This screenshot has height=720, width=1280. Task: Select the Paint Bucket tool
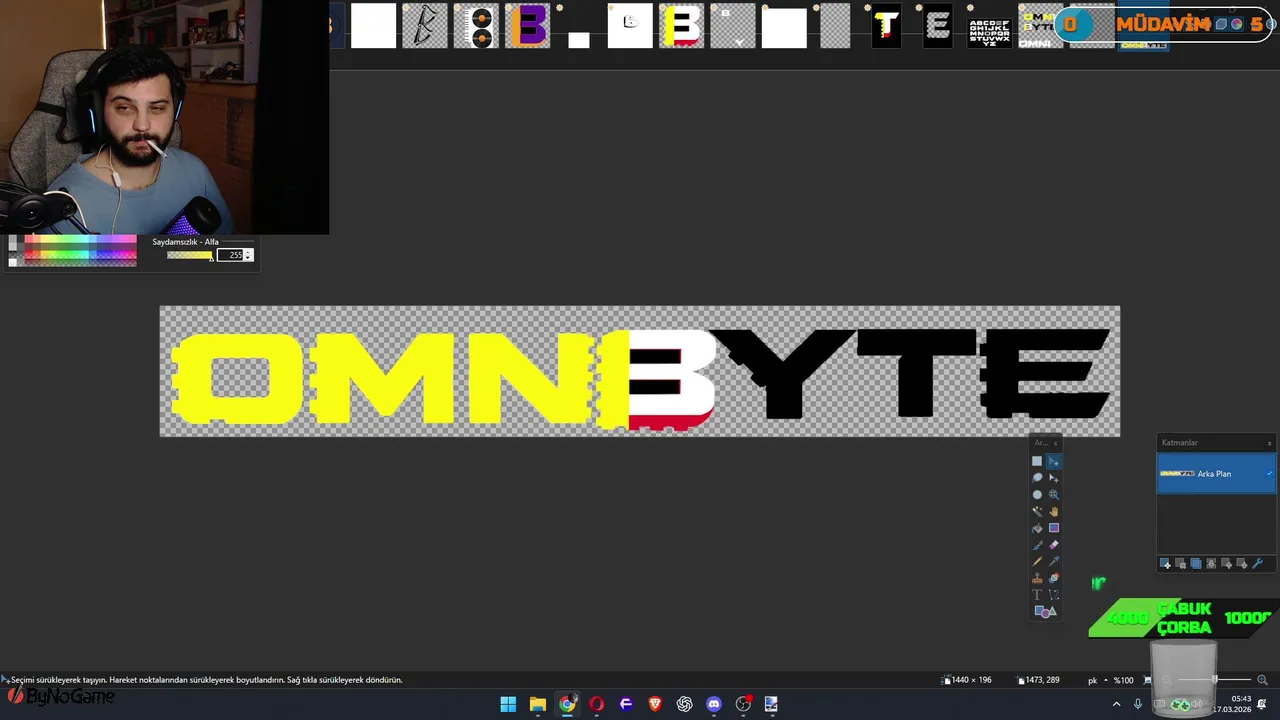[x=1037, y=528]
